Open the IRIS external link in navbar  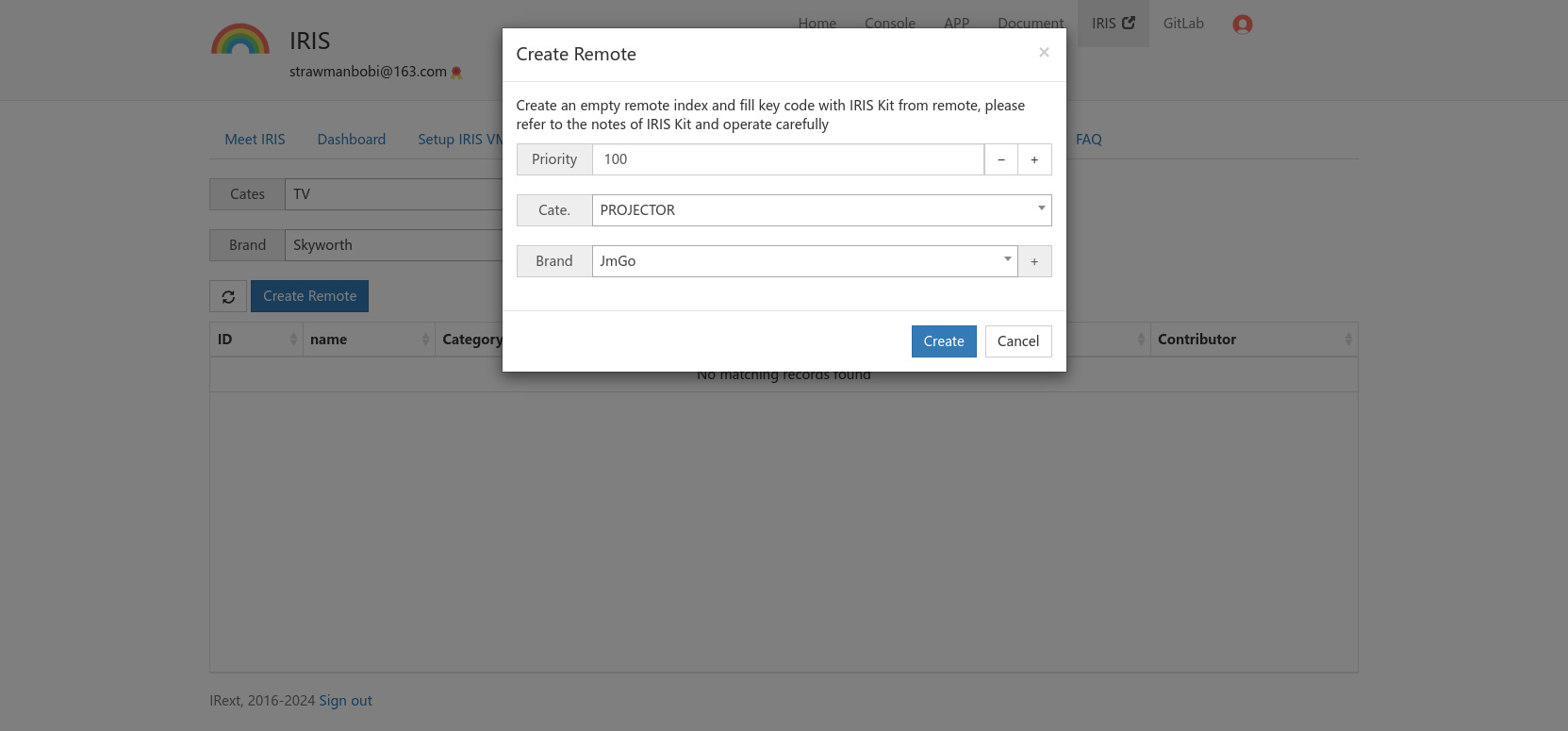click(x=1113, y=24)
